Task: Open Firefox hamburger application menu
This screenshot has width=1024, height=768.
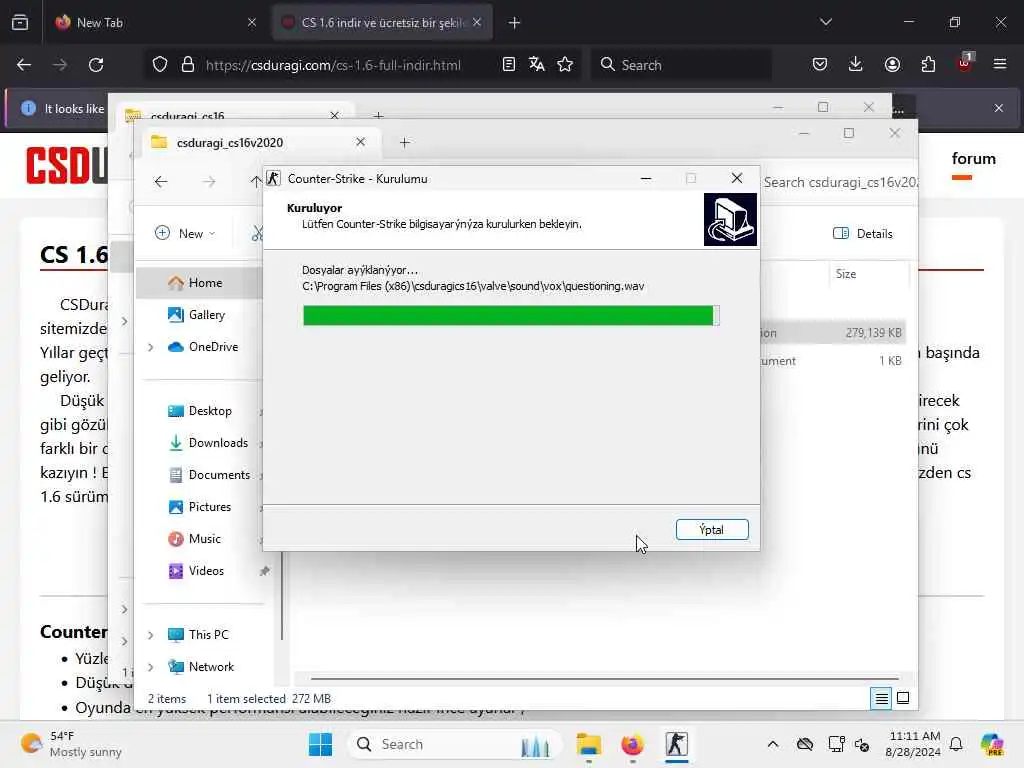Action: point(1000,64)
